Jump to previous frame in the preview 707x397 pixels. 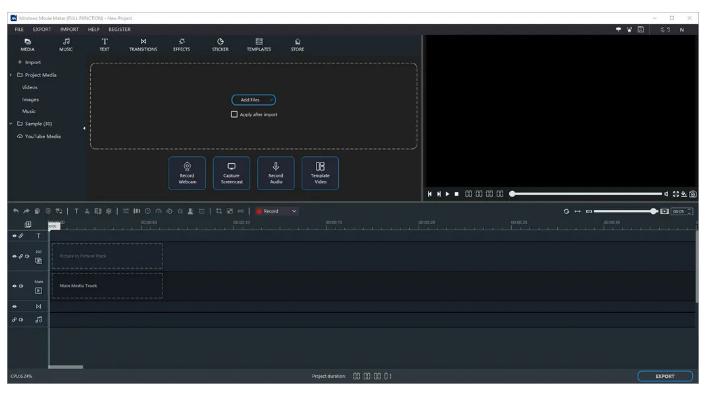430,194
